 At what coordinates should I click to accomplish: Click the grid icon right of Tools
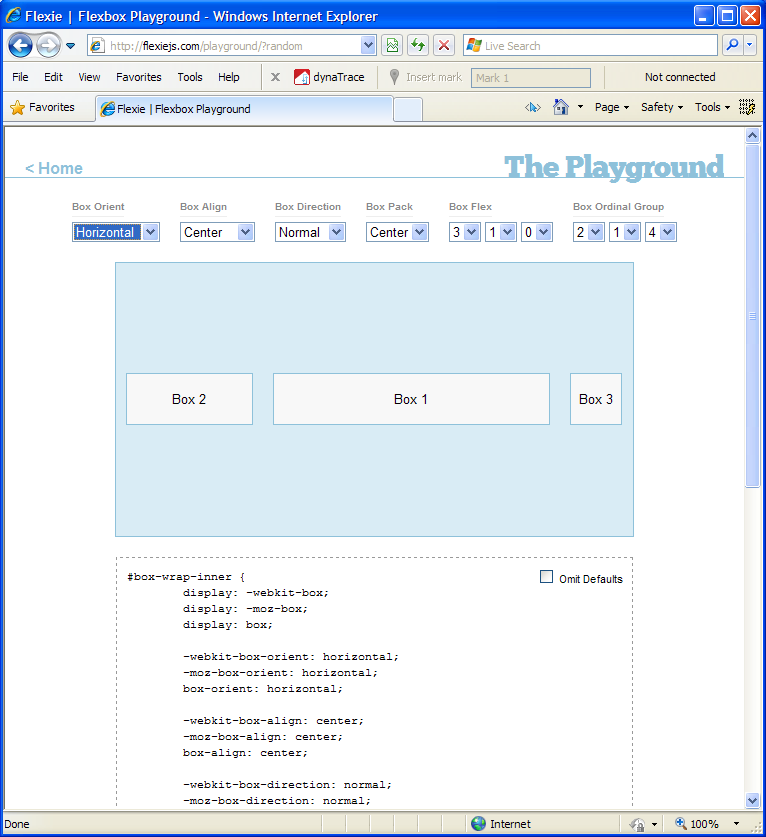click(x=747, y=107)
